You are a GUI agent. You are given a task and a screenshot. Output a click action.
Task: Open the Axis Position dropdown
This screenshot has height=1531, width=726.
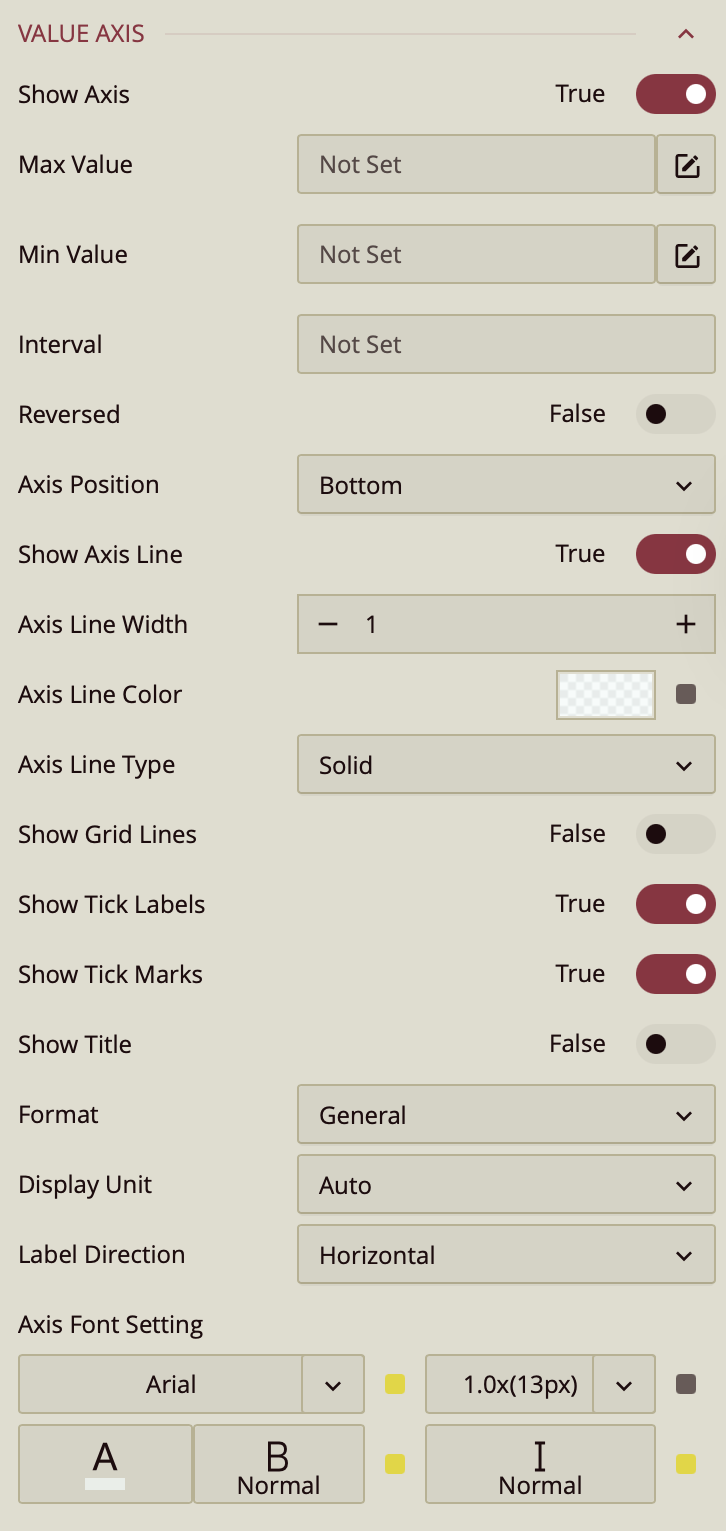click(506, 485)
